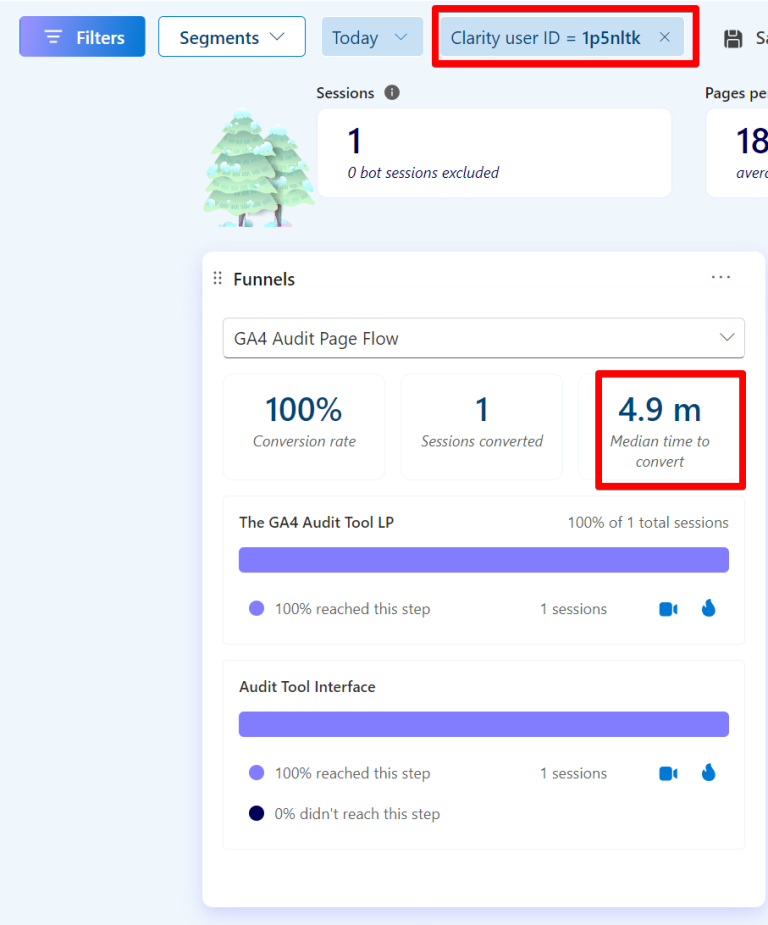This screenshot has height=925, width=768.
Task: Remove the Clarity user ID filter
Action: click(664, 37)
